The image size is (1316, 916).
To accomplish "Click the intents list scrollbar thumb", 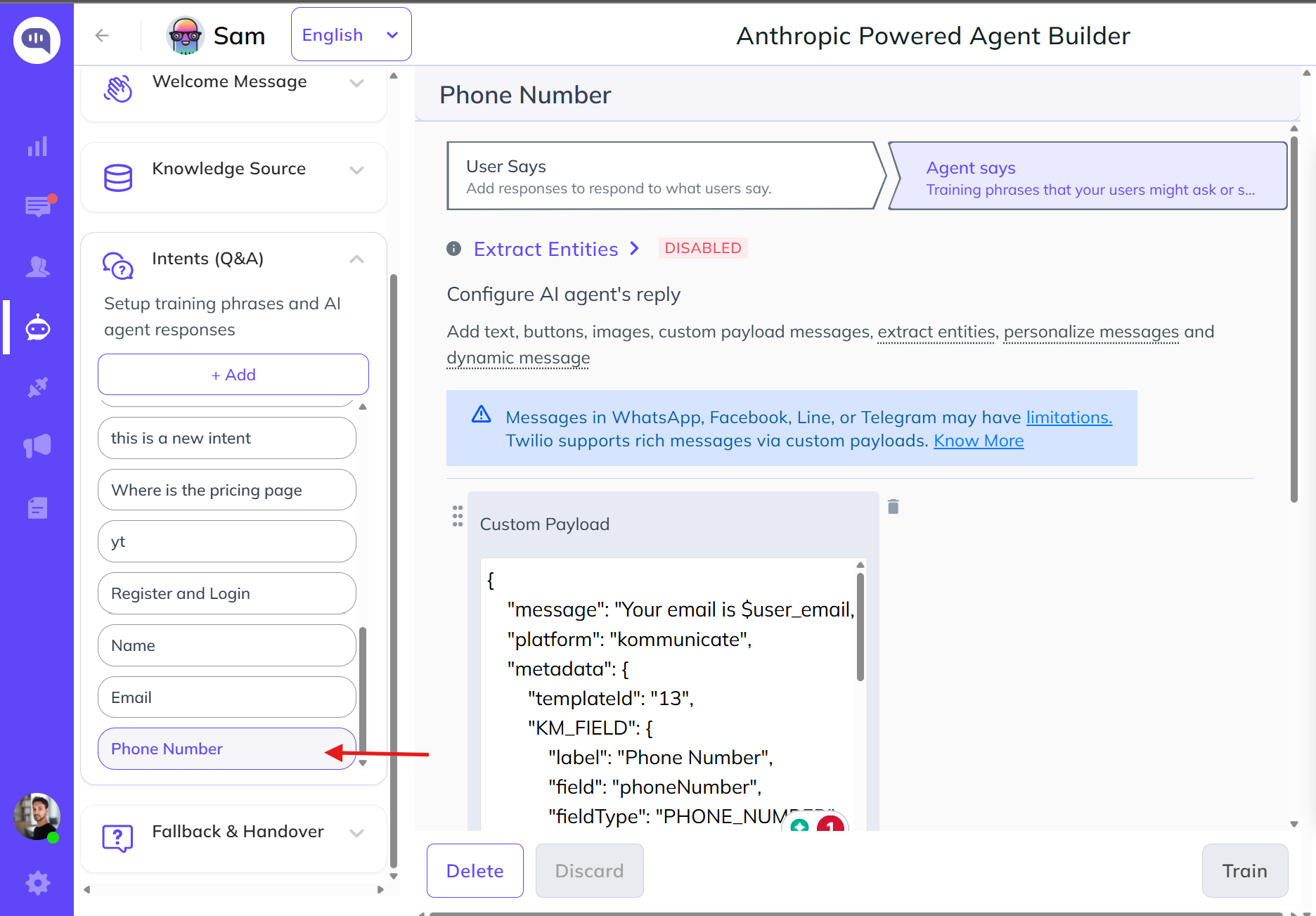I will (x=363, y=691).
